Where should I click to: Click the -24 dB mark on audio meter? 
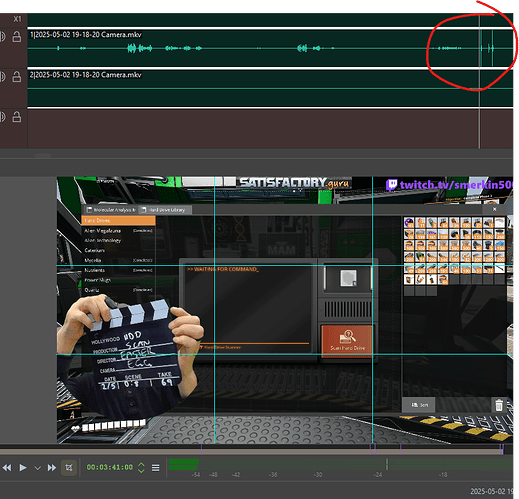point(377,475)
